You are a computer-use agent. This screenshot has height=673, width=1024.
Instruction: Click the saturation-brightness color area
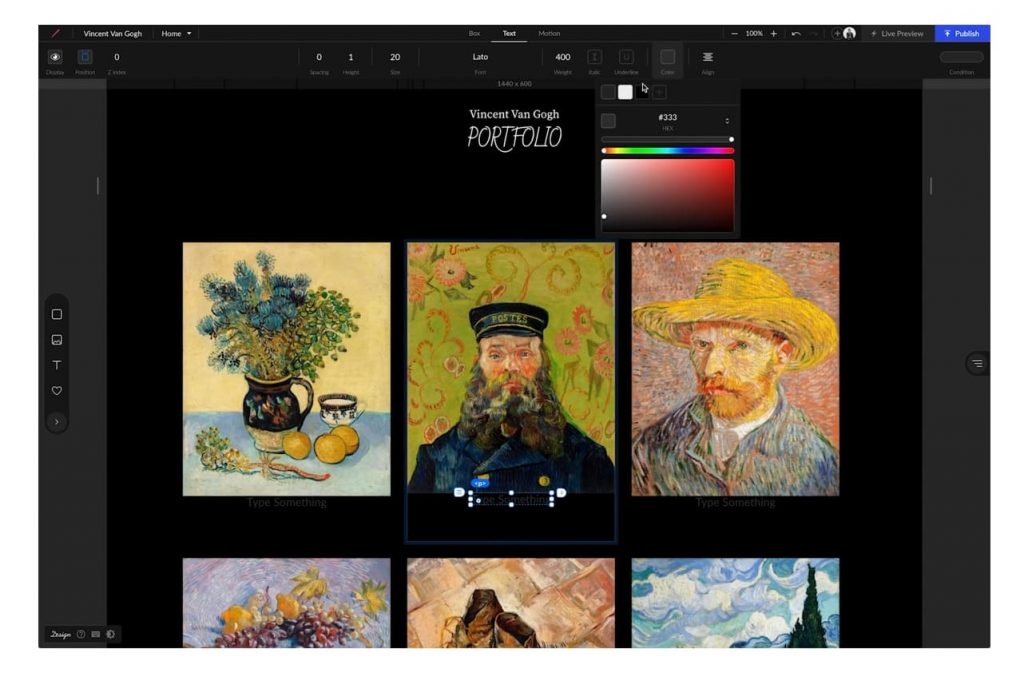click(x=667, y=195)
